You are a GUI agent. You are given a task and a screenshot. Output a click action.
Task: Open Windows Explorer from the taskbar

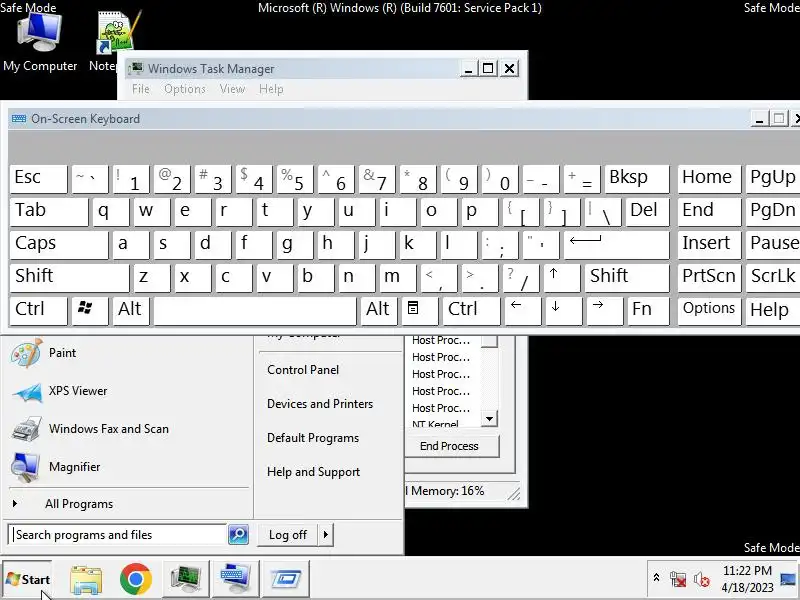click(x=86, y=579)
